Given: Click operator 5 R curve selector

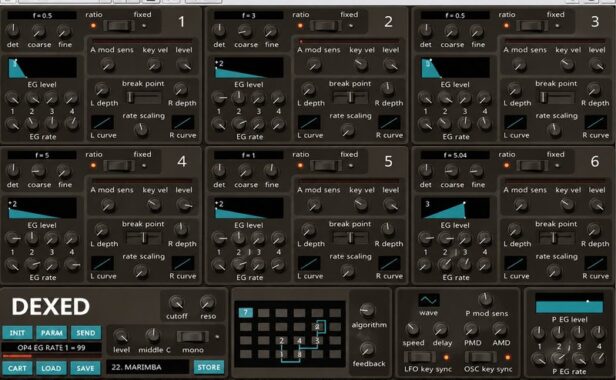Looking at the screenshot, I should [389, 263].
